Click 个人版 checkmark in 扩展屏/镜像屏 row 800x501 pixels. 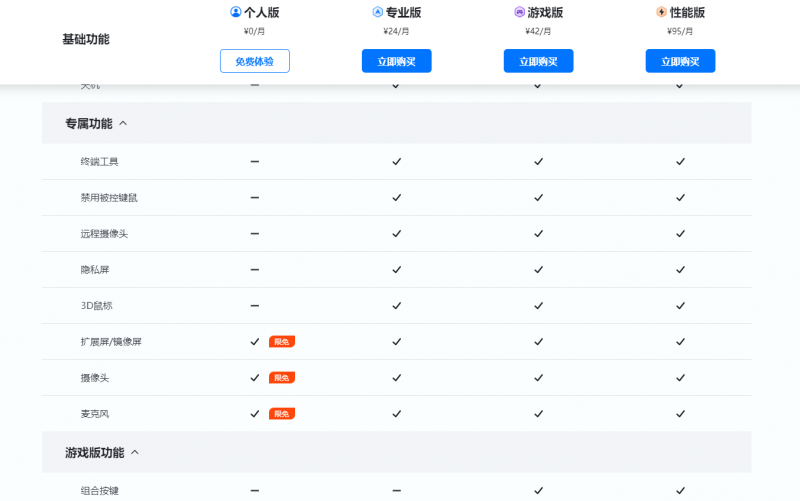tap(255, 342)
